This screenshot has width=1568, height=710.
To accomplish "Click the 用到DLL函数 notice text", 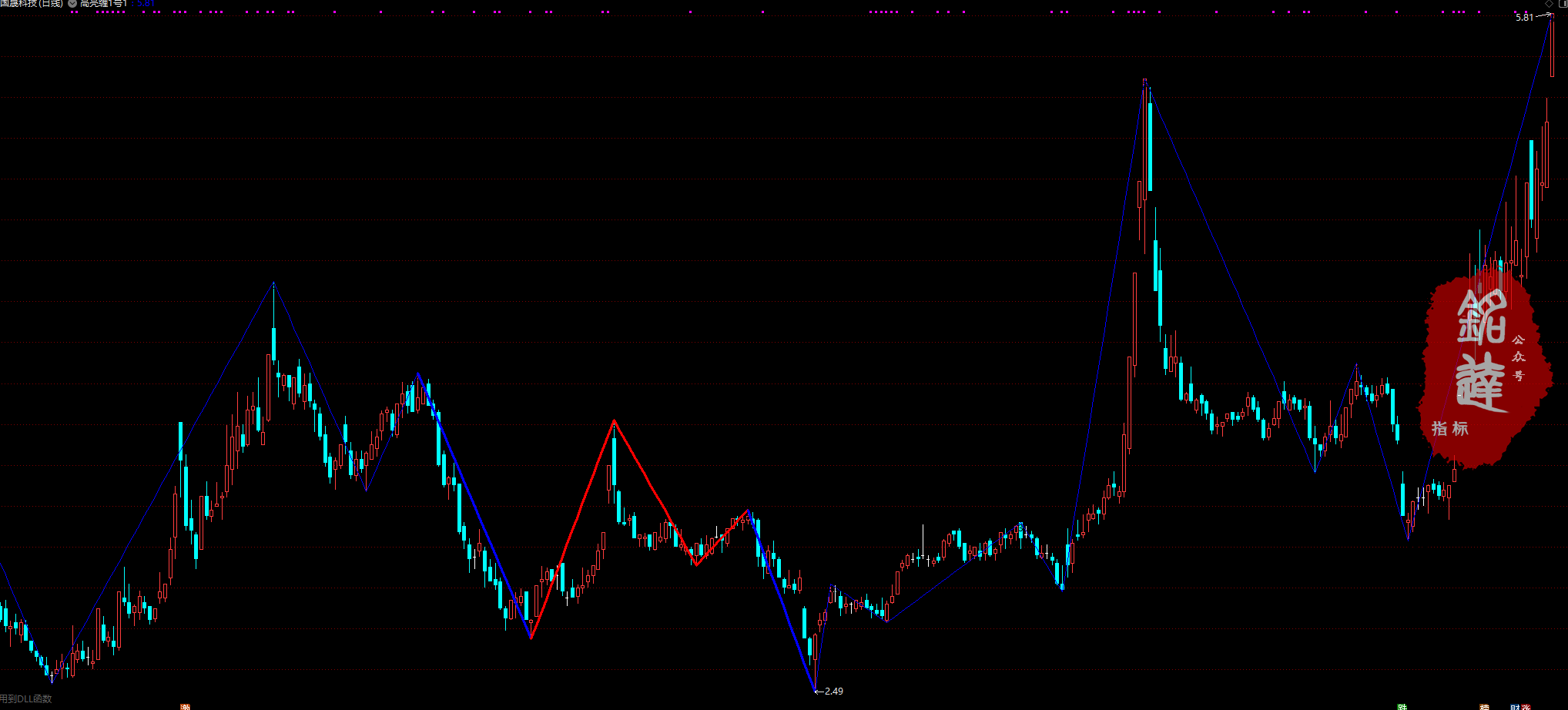I will (x=26, y=698).
